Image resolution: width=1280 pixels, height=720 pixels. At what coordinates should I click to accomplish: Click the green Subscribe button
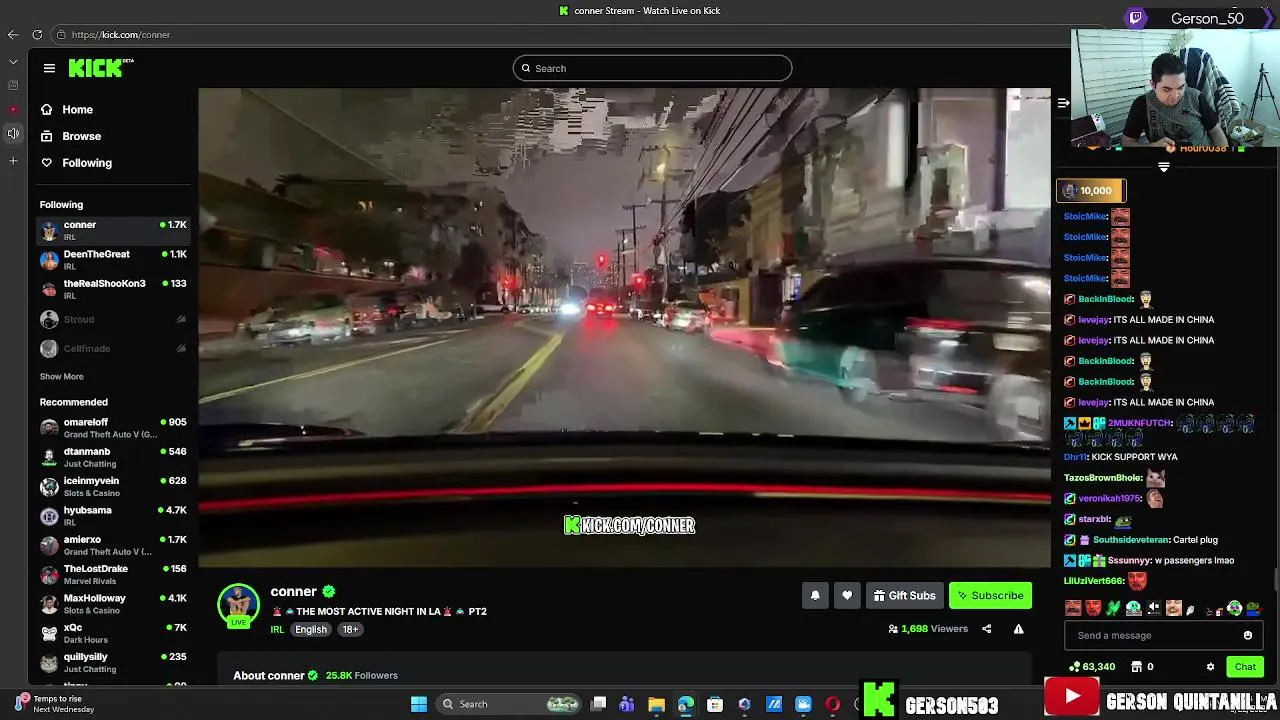tap(990, 595)
